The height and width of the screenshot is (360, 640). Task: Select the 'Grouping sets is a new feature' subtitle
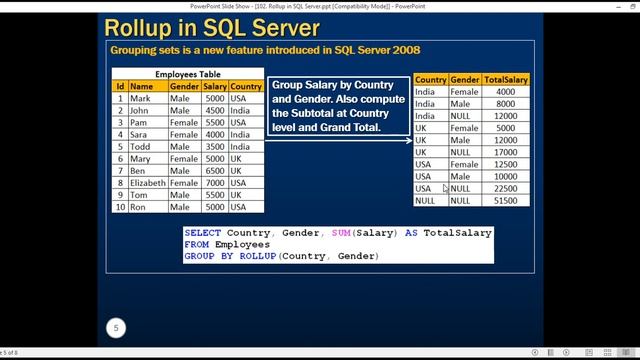click(x=265, y=50)
